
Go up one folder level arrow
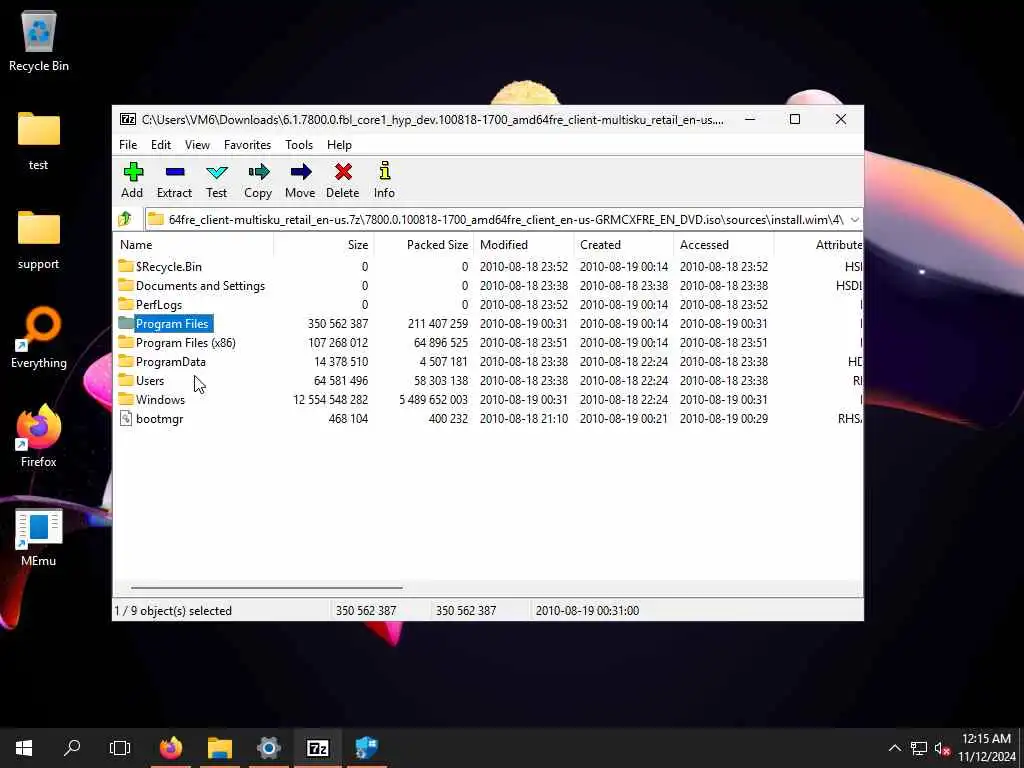[x=125, y=219]
